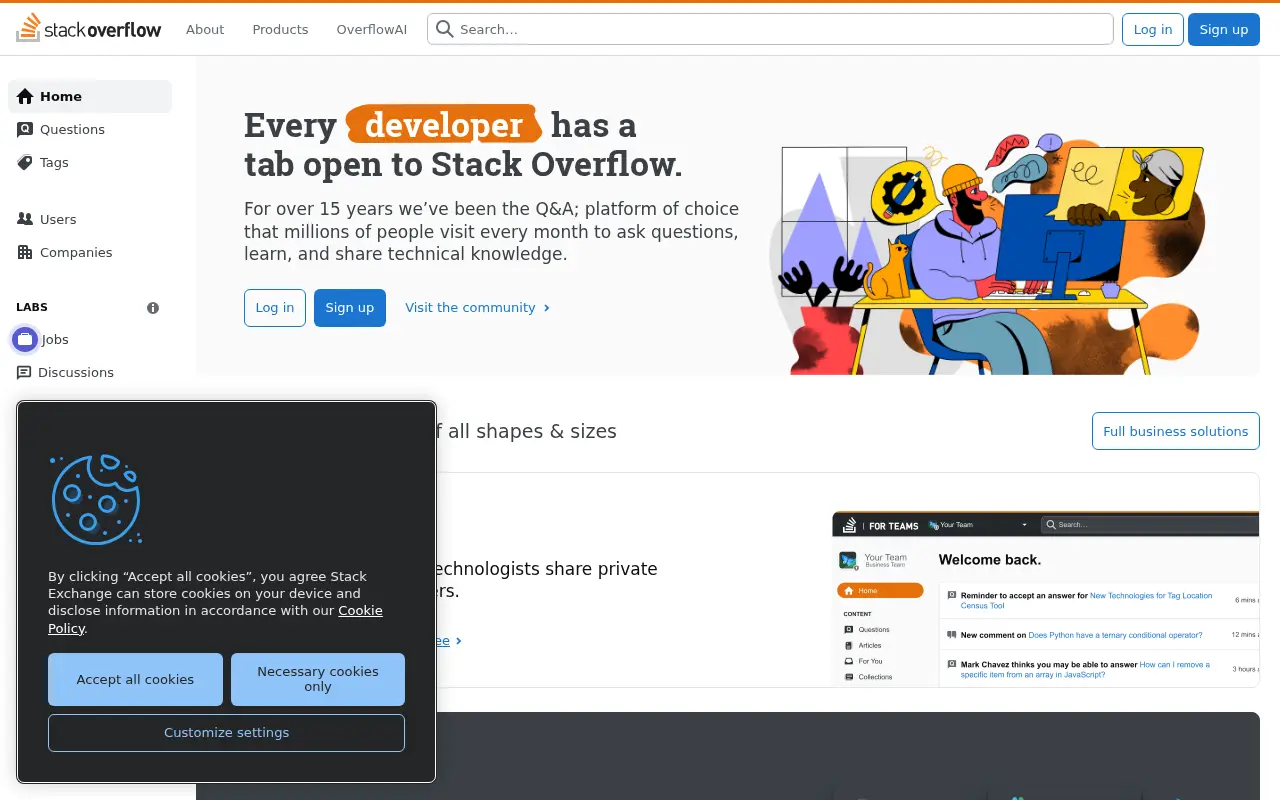Open OverflowAI in top navigation

pyautogui.click(x=372, y=29)
